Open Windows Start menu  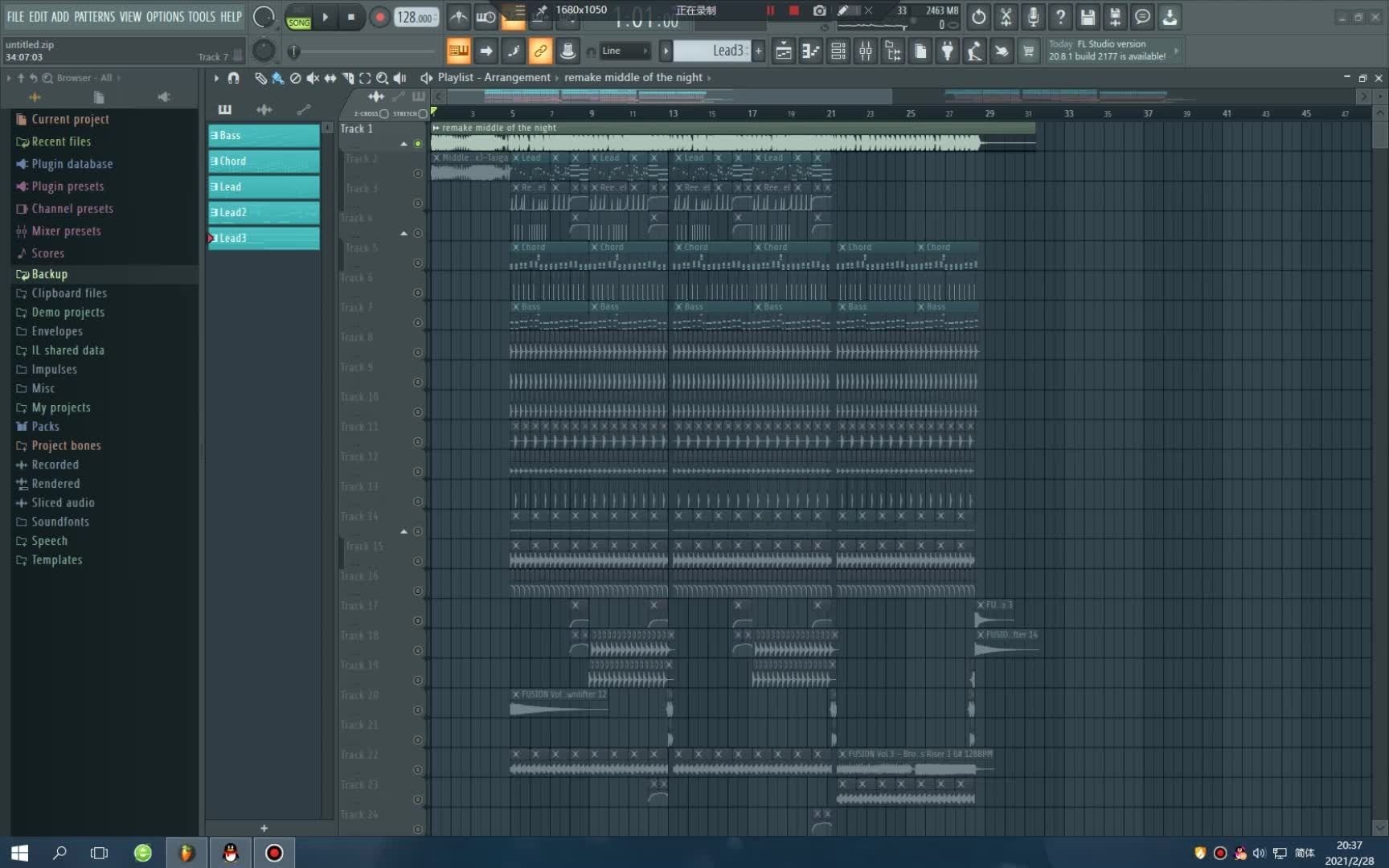point(20,853)
